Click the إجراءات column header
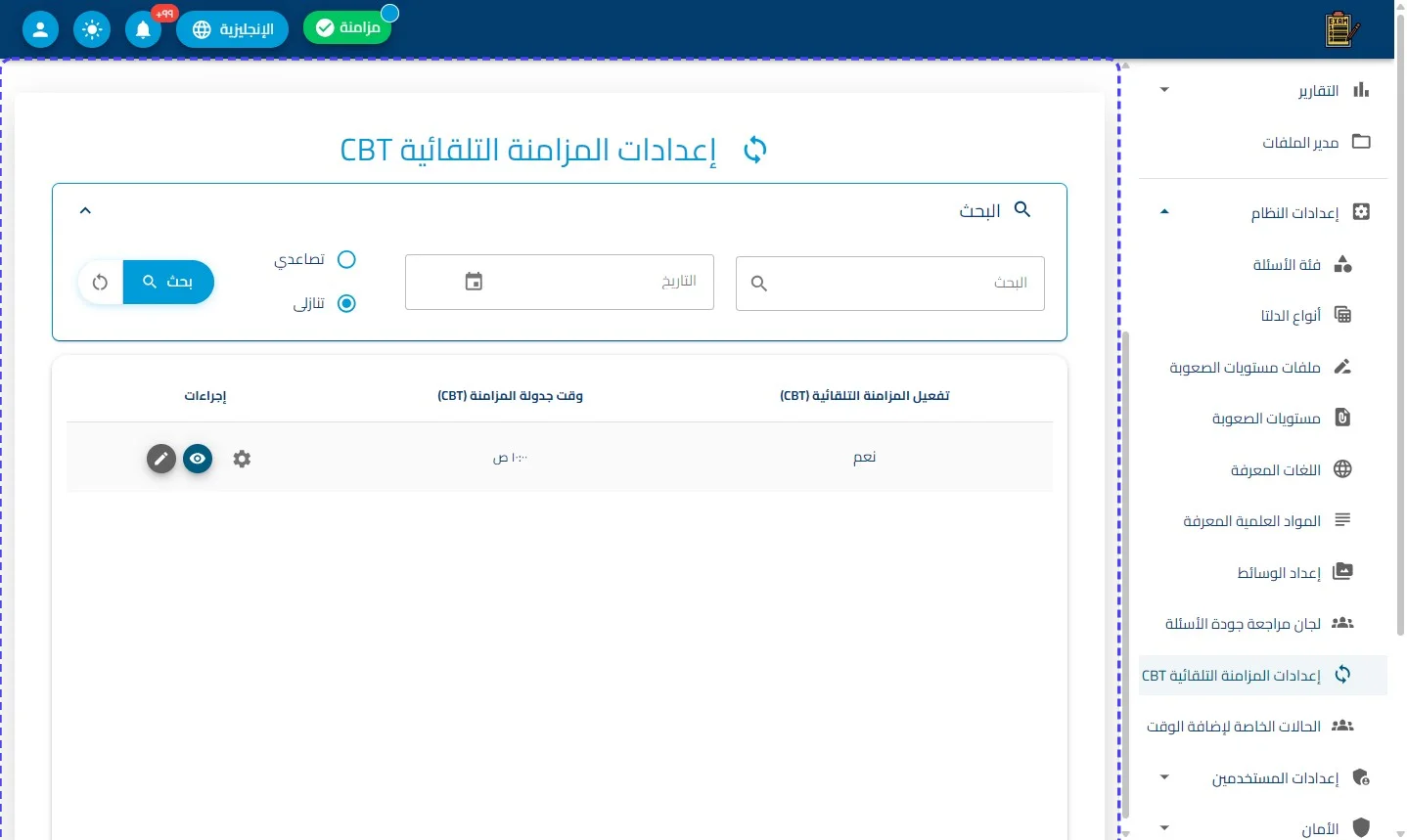 click(205, 396)
